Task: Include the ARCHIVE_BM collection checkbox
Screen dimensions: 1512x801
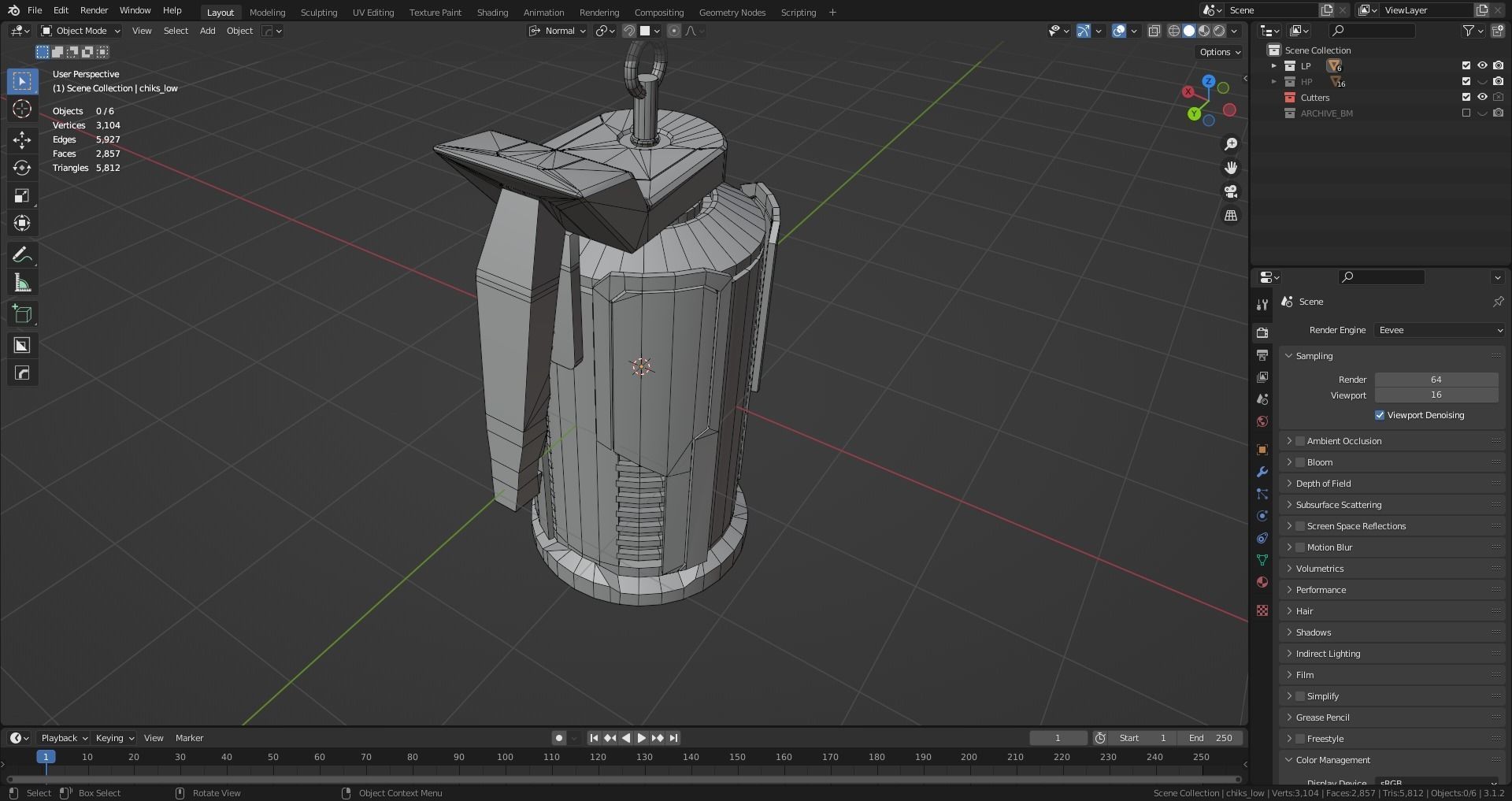Action: (1466, 113)
